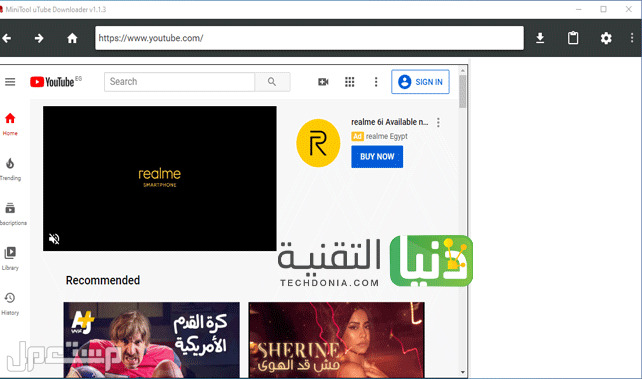642x379 pixels.
Task: Open the YouTube apps grid icon
Action: coord(349,82)
